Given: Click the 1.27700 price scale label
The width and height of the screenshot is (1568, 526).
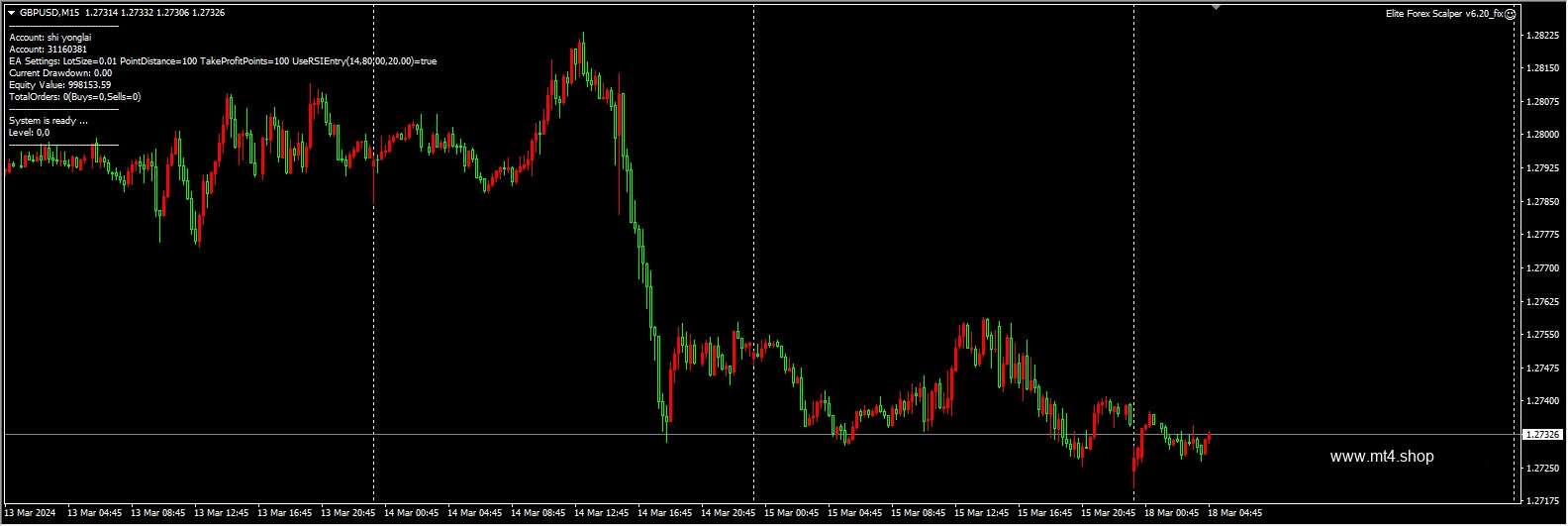Looking at the screenshot, I should [1543, 268].
